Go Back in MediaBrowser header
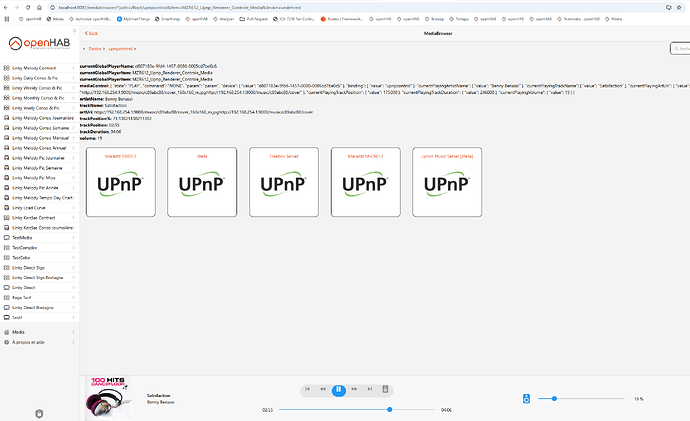 tap(91, 33)
